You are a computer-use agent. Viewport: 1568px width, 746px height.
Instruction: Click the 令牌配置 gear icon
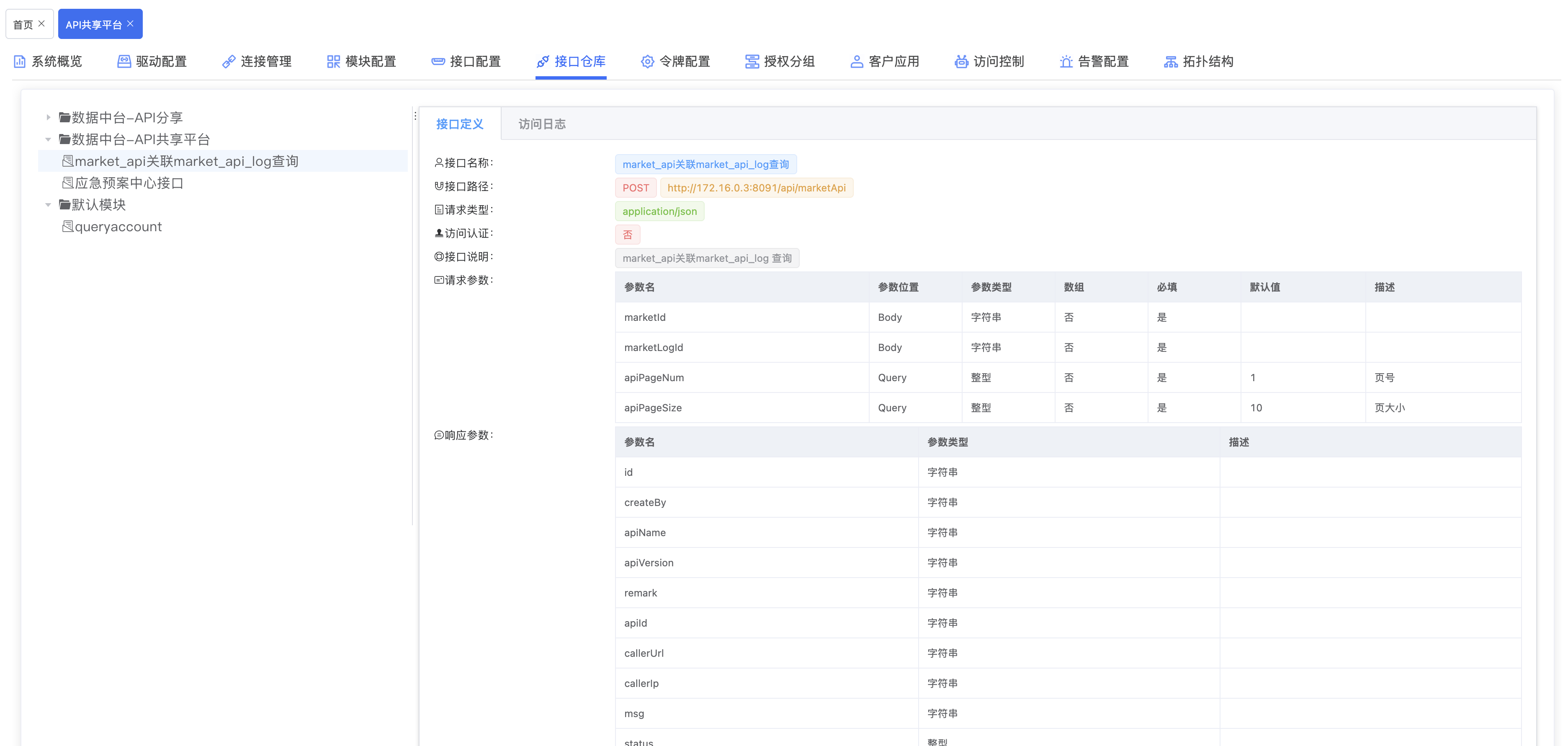coord(648,62)
